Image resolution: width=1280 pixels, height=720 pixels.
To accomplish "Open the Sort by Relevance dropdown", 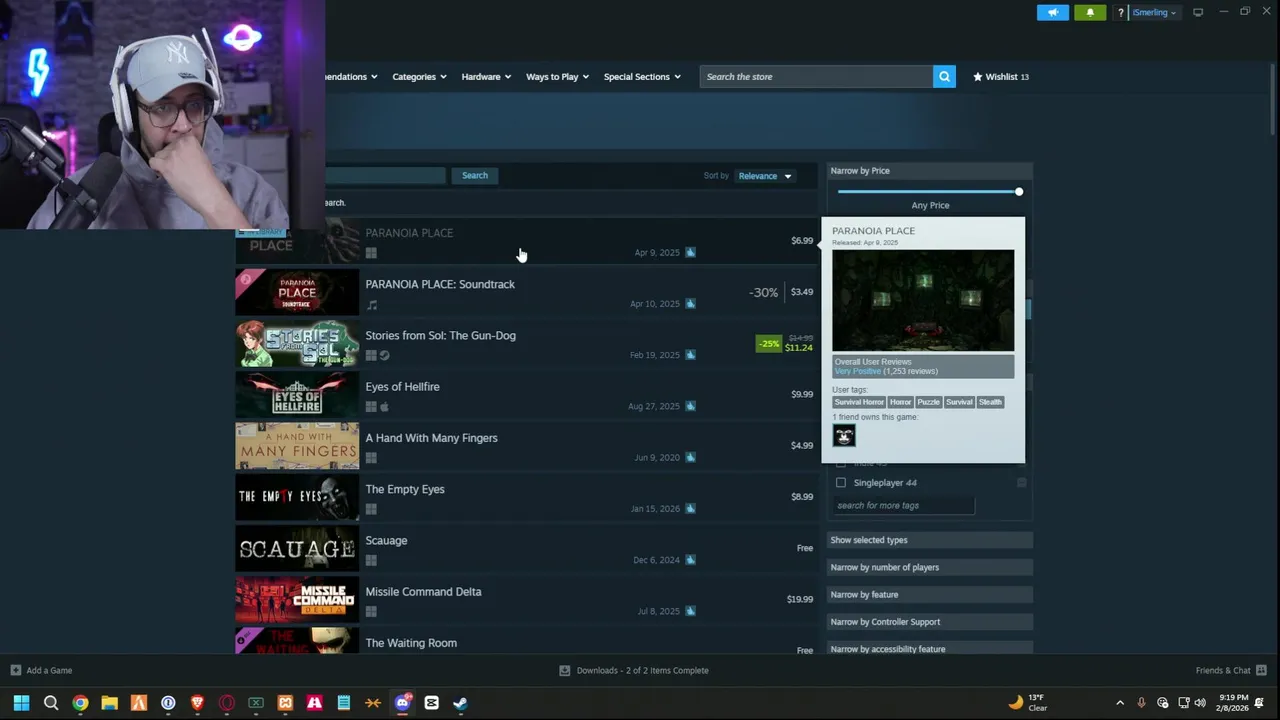I will tap(765, 176).
